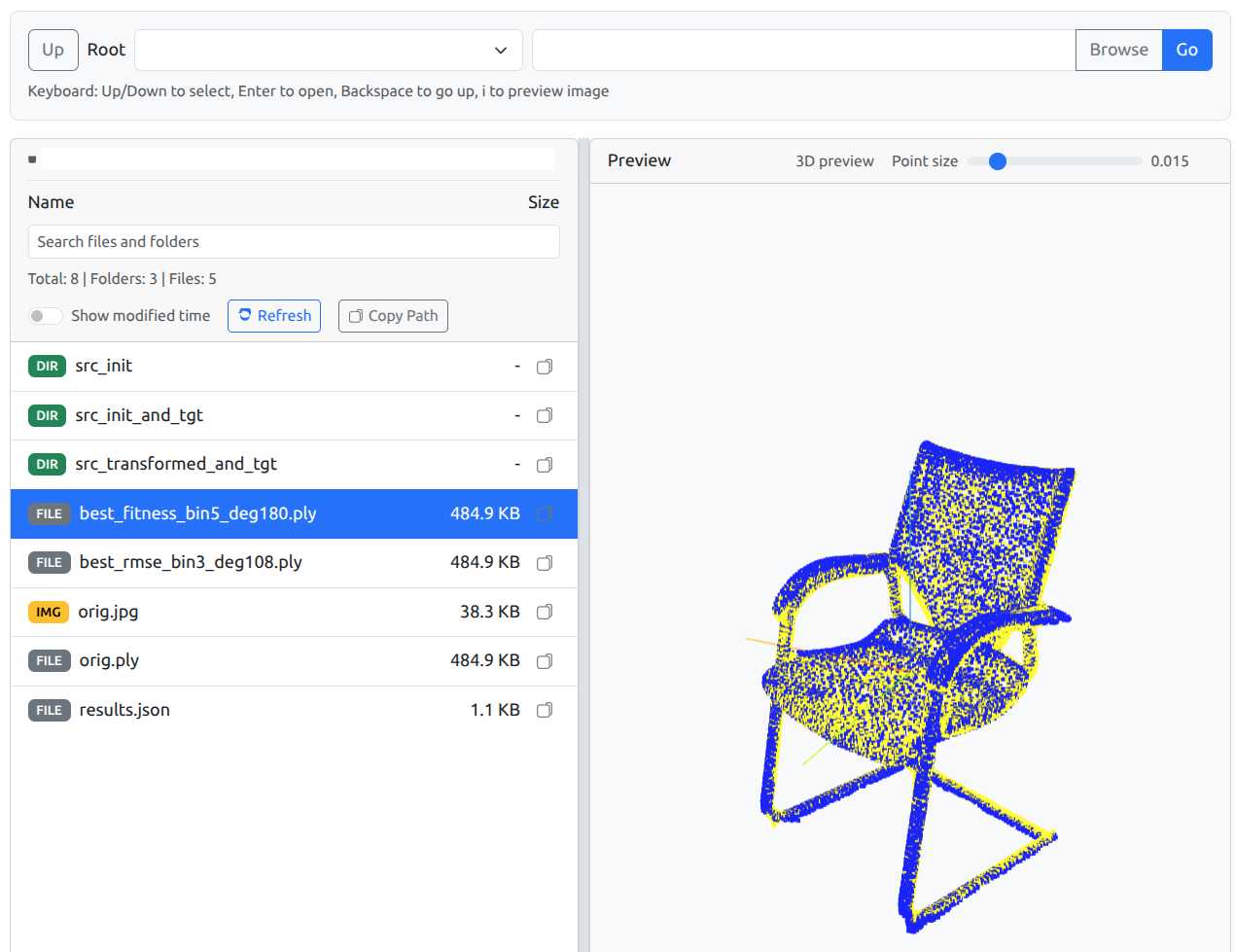Switch to the 3D preview view
The height and width of the screenshot is (952, 1235).
pyautogui.click(x=834, y=160)
